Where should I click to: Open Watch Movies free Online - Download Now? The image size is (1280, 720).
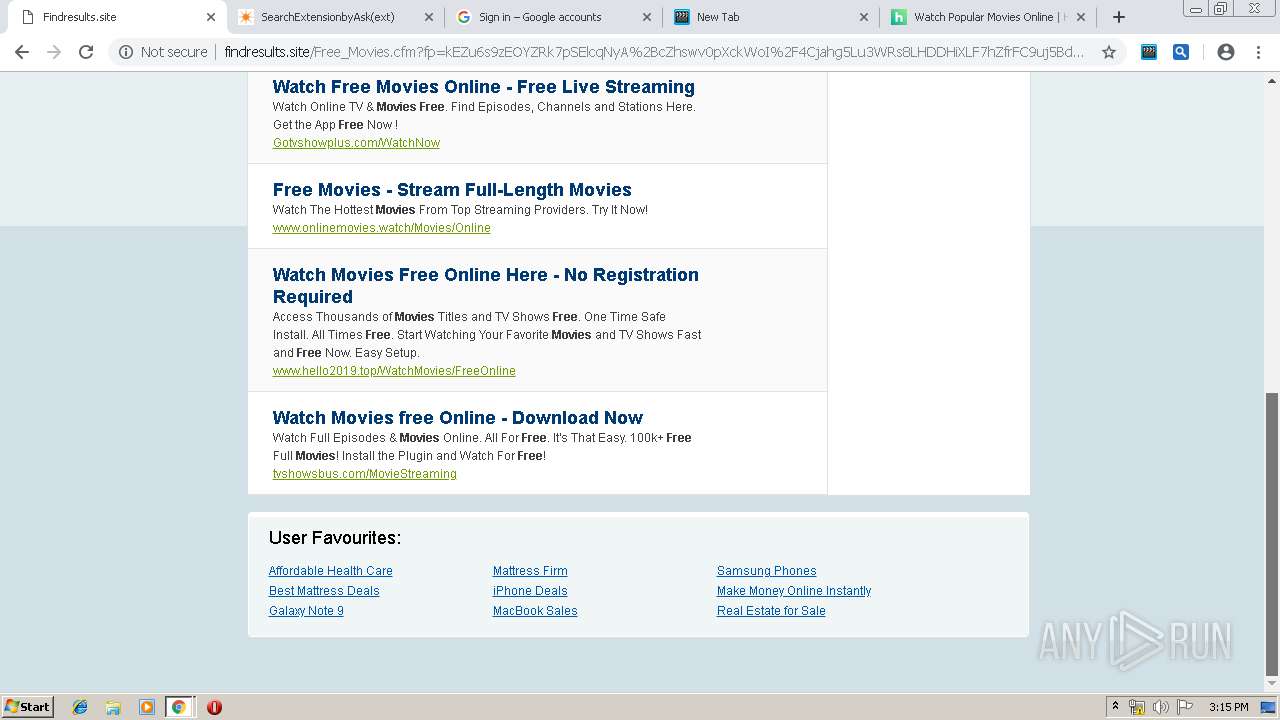[x=457, y=418]
